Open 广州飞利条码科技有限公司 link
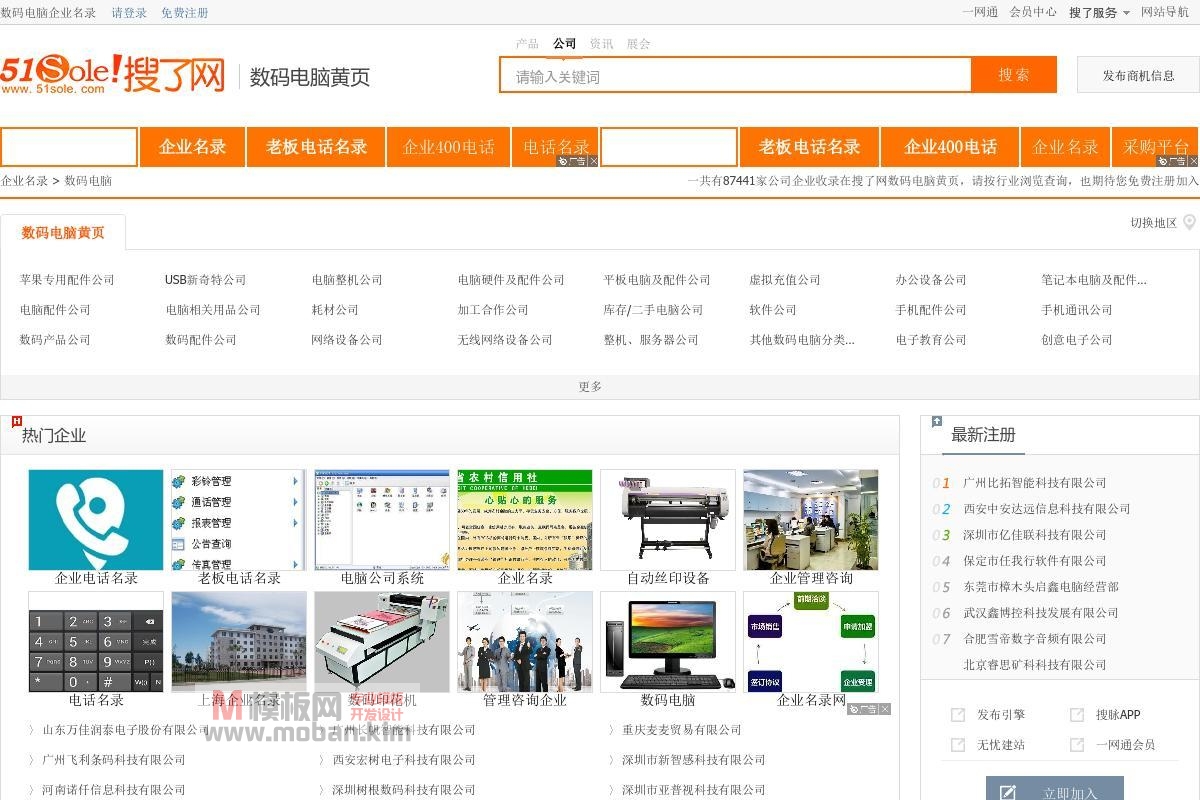The image size is (1200, 800). 114,760
